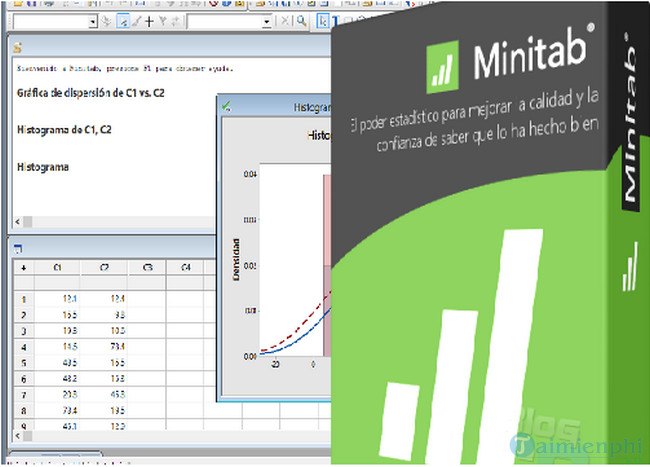Select the C4 column header in worksheet

(185, 267)
